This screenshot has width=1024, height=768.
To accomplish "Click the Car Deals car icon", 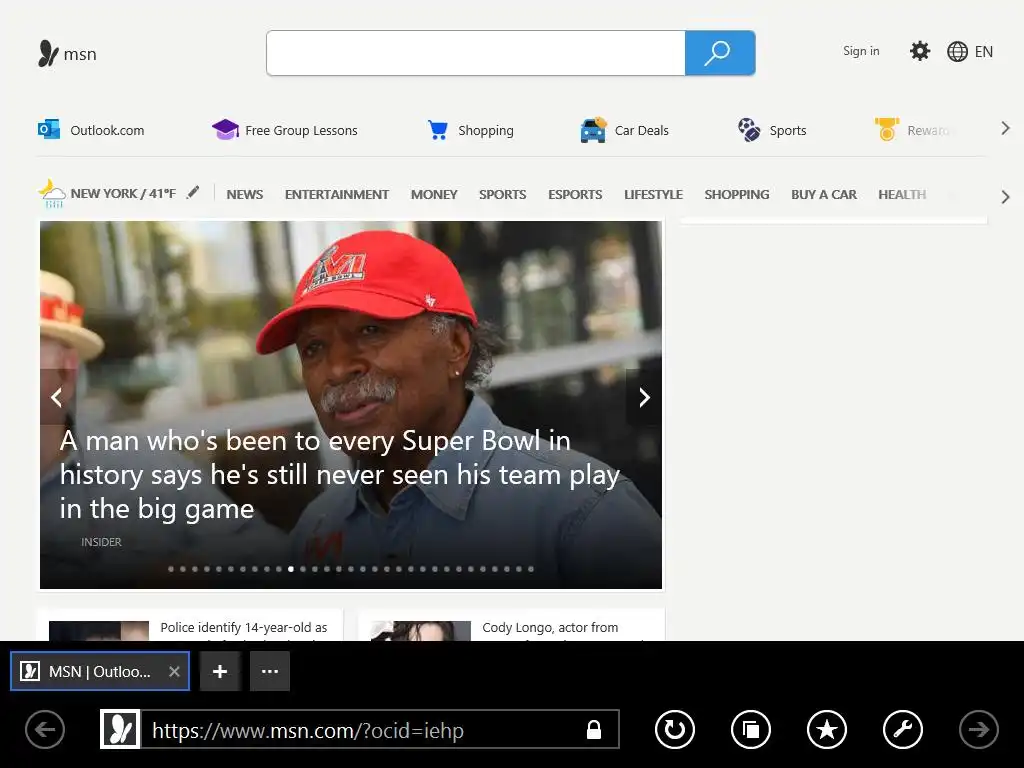I will coord(593,130).
